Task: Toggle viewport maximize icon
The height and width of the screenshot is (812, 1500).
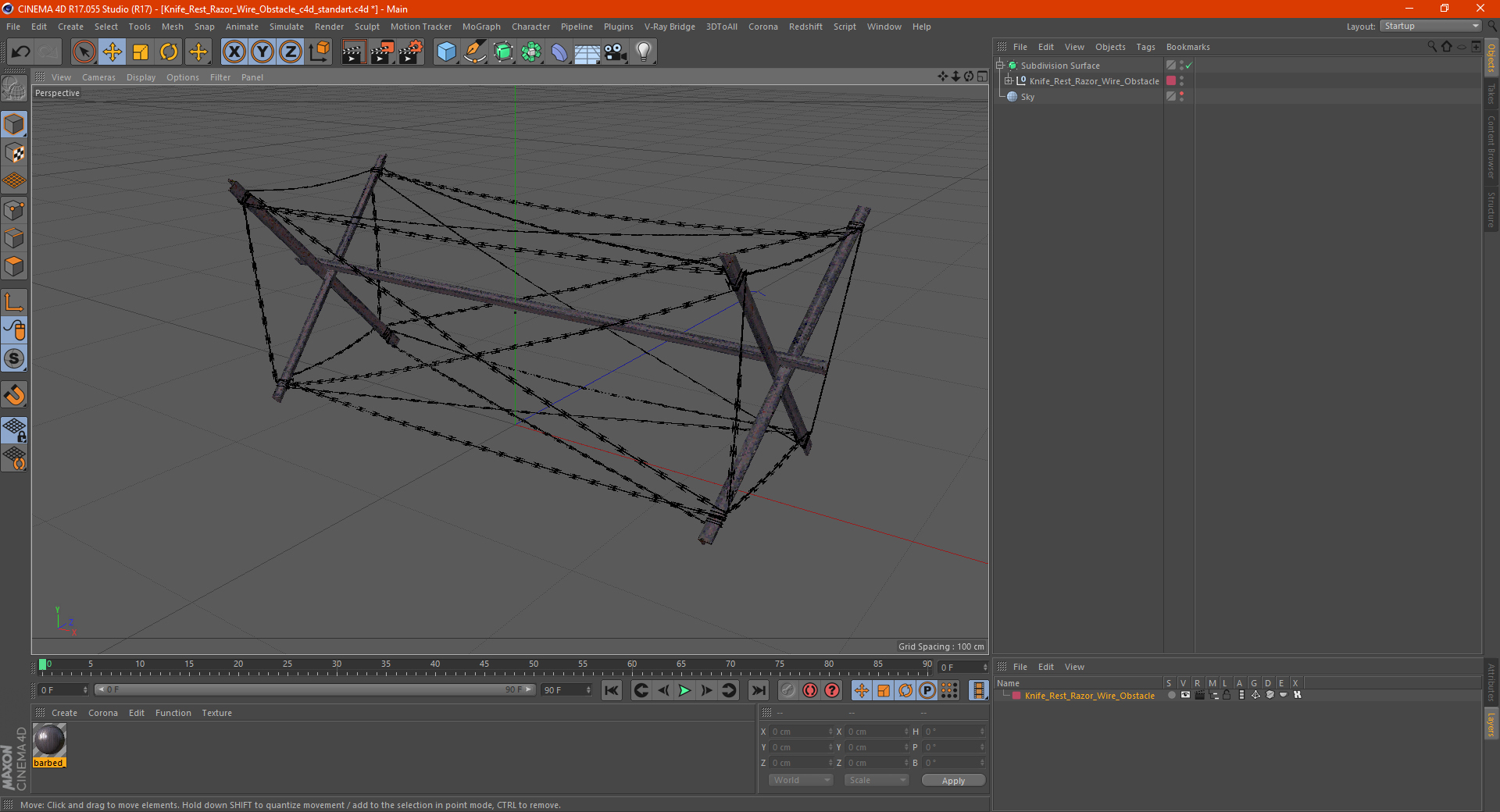Action: pyautogui.click(x=982, y=77)
